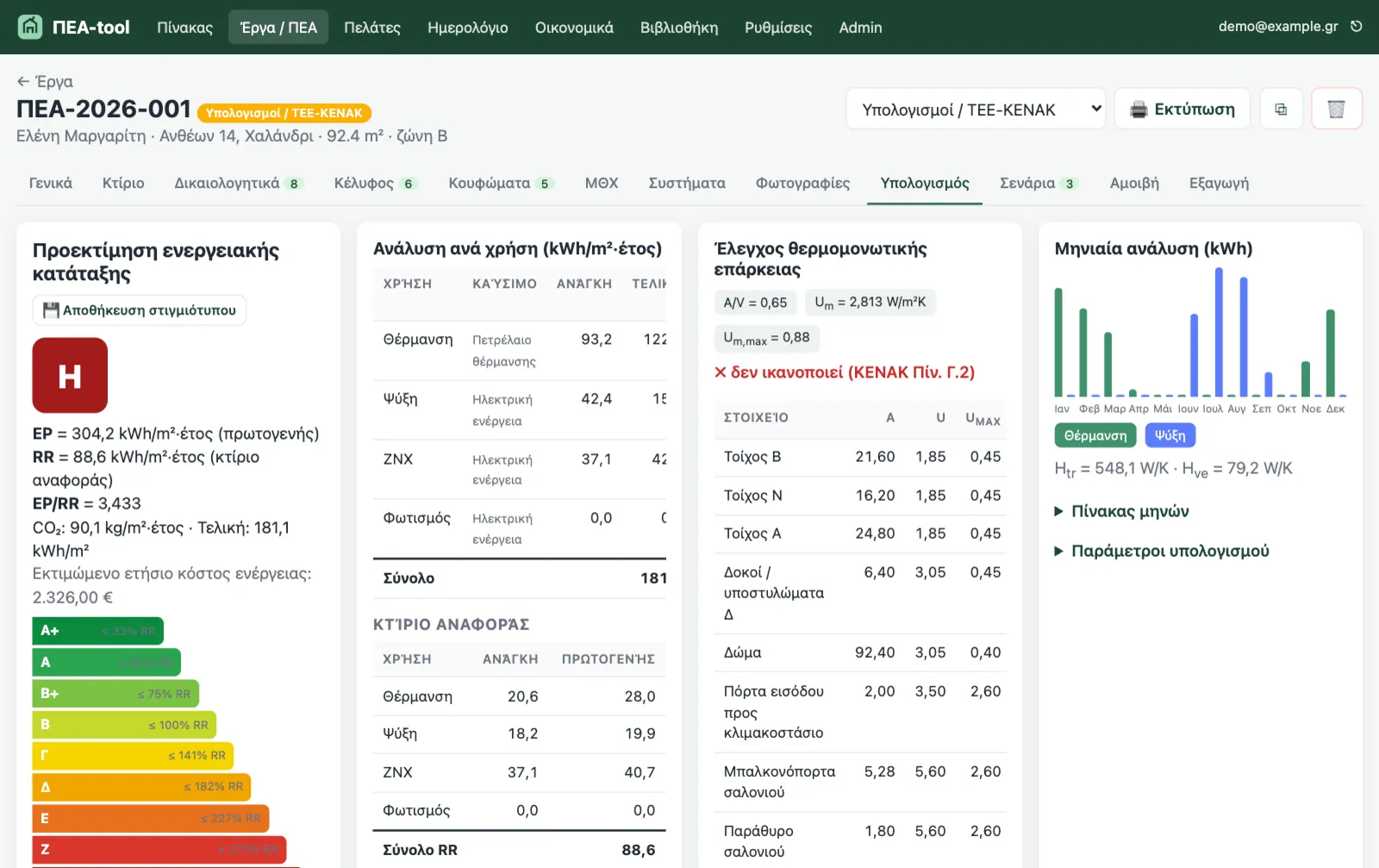Click the trash delete project button
1379x868 pixels.
(x=1336, y=109)
